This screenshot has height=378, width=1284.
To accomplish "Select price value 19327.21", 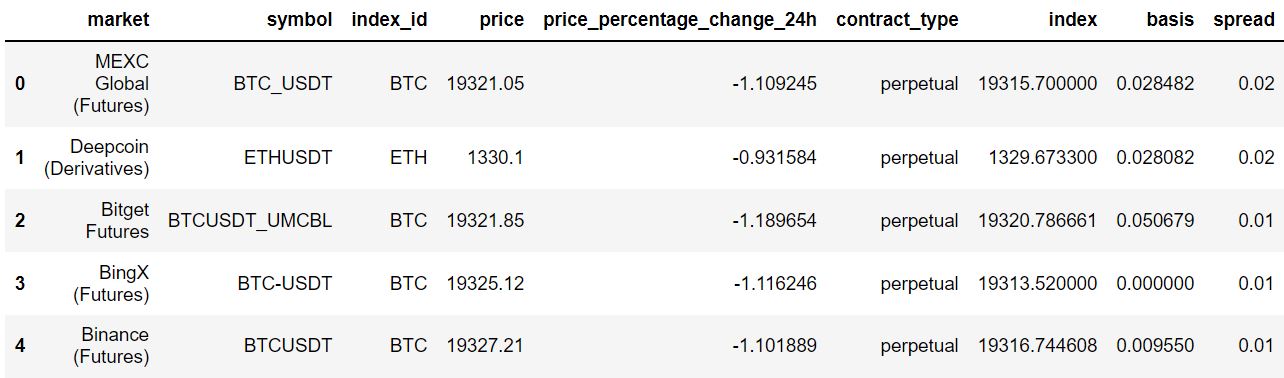I will point(485,346).
